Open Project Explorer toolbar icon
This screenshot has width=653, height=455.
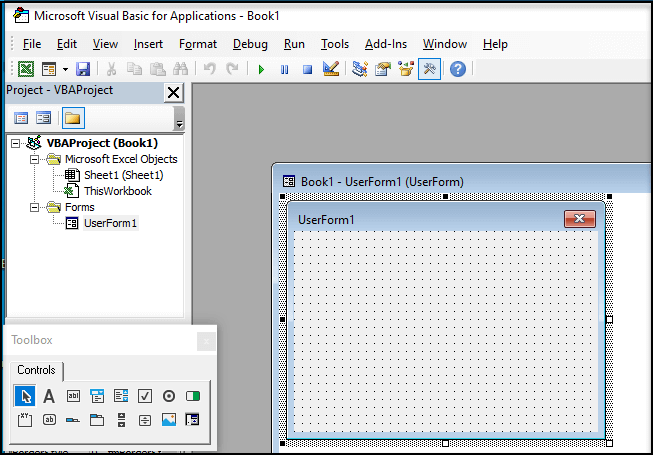point(360,69)
